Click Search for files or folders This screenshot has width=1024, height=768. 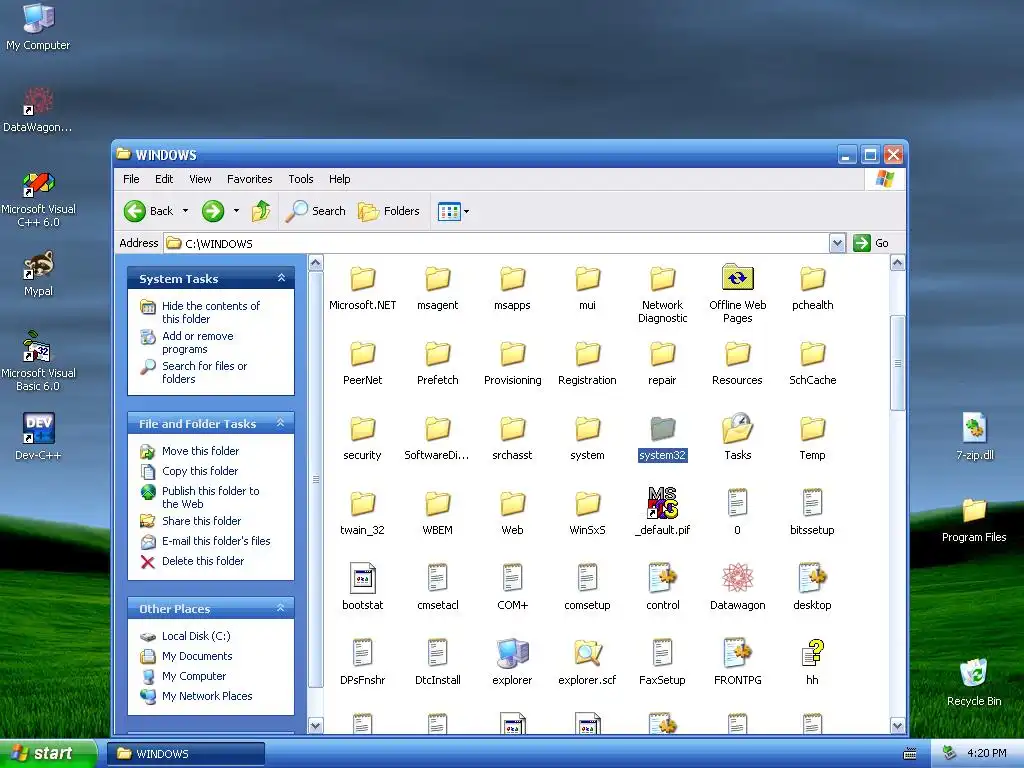click(204, 372)
